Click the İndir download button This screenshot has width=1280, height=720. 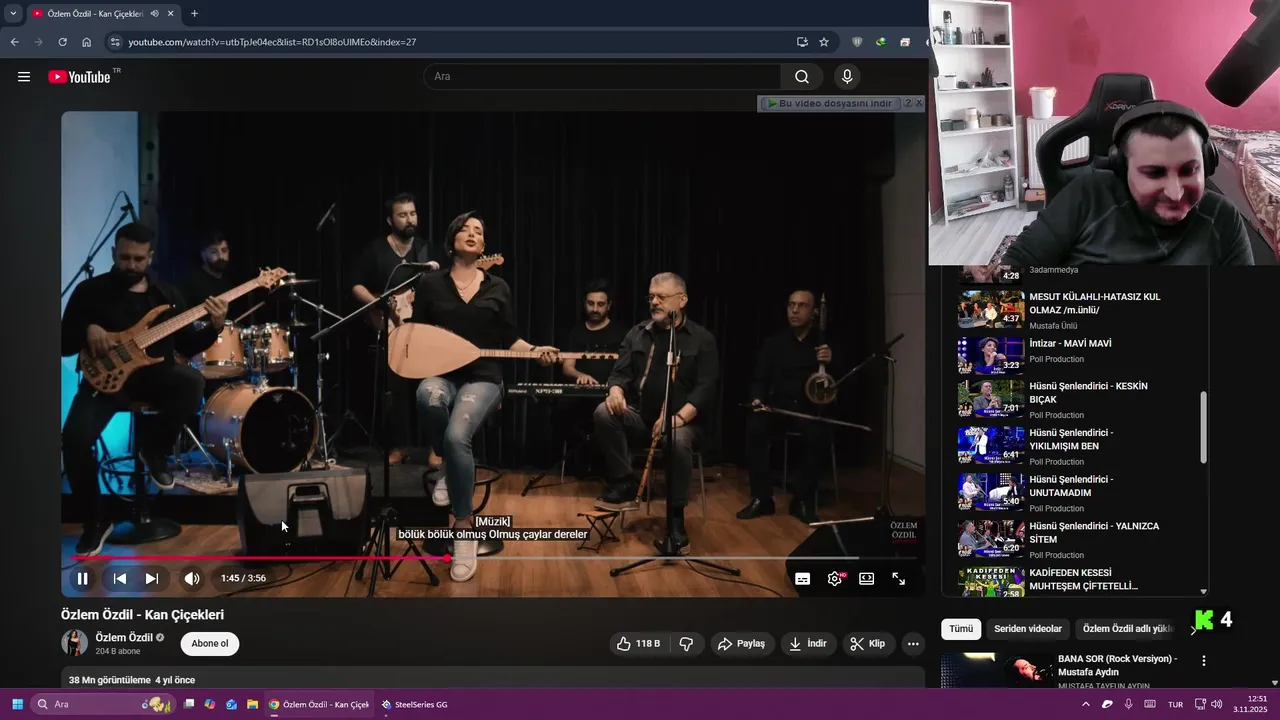pos(808,644)
